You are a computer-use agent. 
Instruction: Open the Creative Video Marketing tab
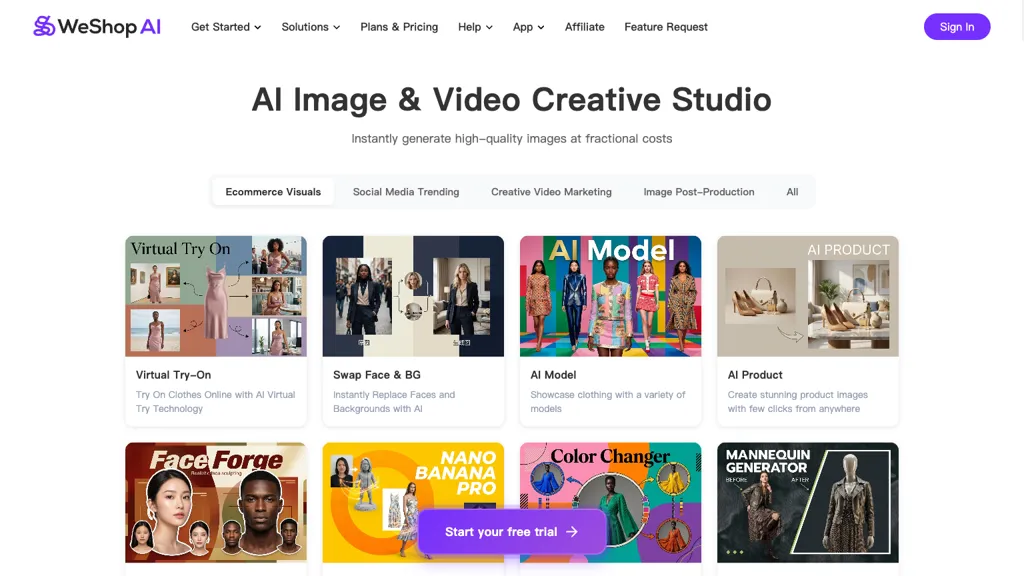pyautogui.click(x=551, y=191)
